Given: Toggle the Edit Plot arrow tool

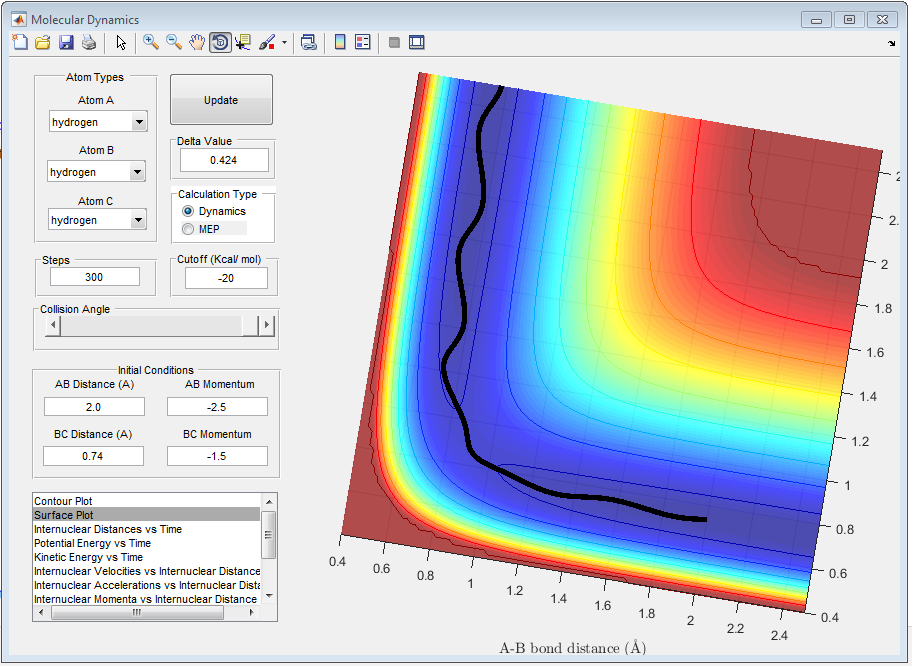Looking at the screenshot, I should point(121,42).
